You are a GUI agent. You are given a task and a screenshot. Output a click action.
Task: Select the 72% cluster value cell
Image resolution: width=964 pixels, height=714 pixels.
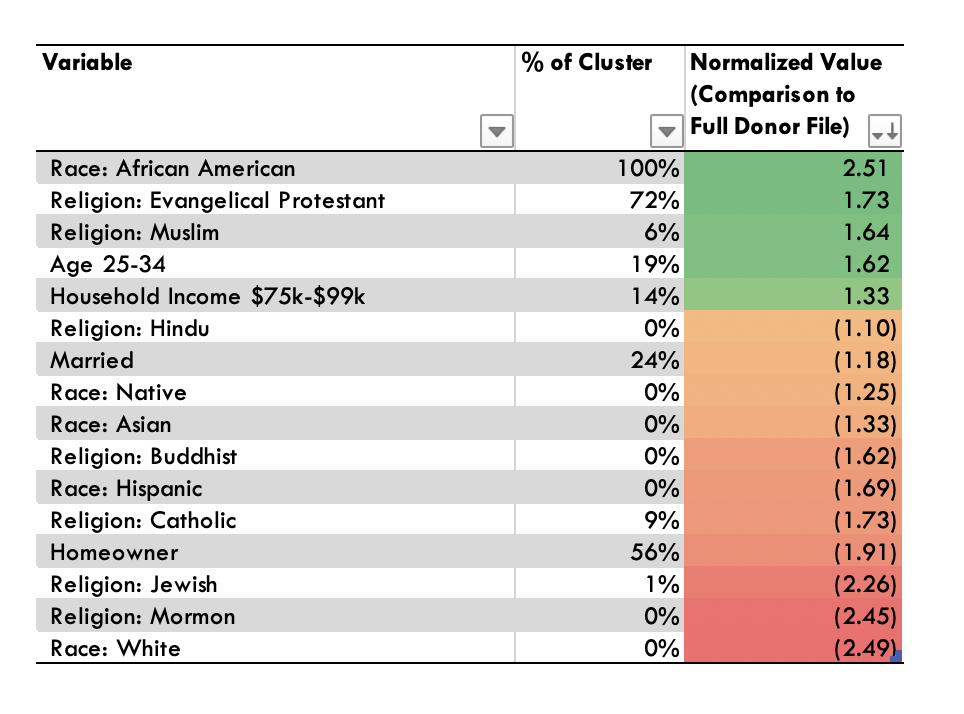tap(599, 200)
